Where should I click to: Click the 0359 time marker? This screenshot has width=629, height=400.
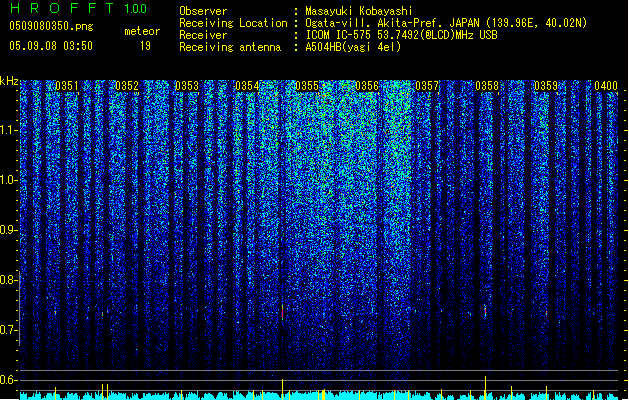[x=546, y=86]
